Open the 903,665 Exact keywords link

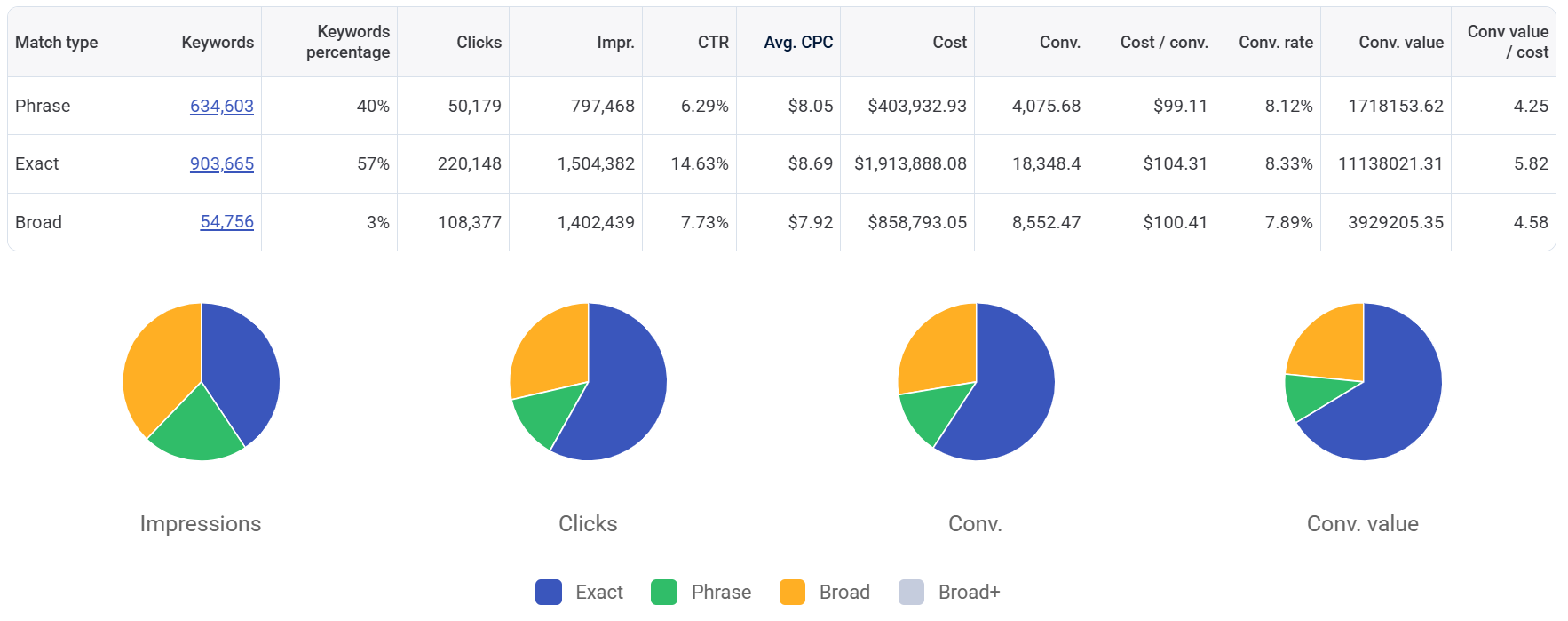click(x=221, y=163)
